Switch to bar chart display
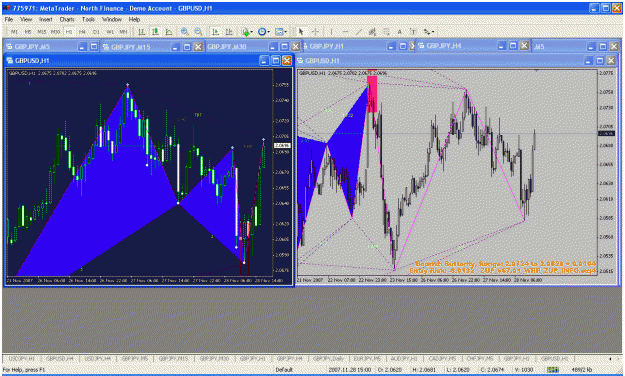The width and height of the screenshot is (625, 376). click(142, 32)
